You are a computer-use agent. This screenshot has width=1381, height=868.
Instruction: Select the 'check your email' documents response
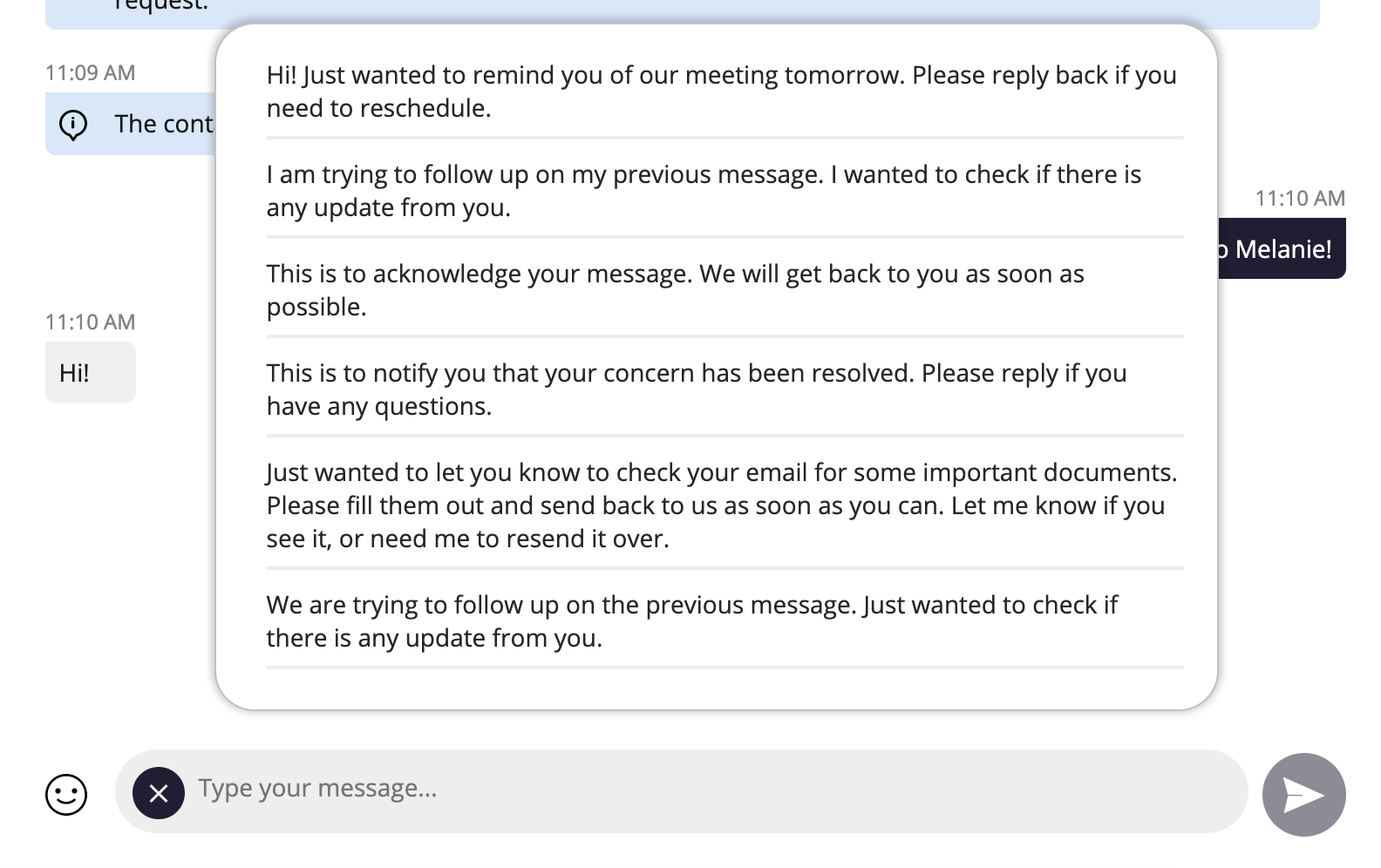coord(724,505)
